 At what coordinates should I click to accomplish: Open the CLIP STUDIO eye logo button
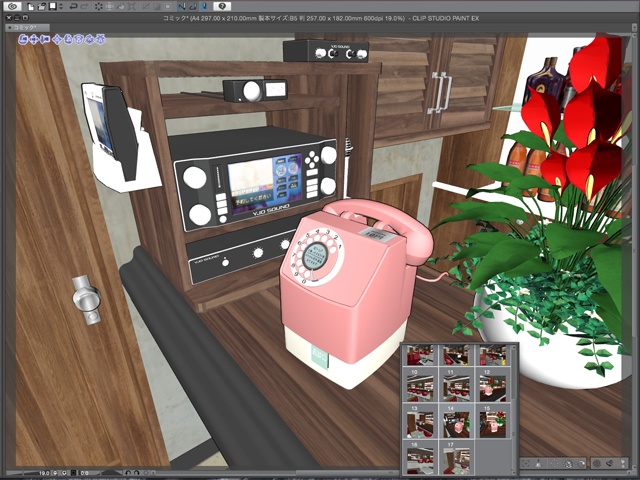tap(13, 6)
